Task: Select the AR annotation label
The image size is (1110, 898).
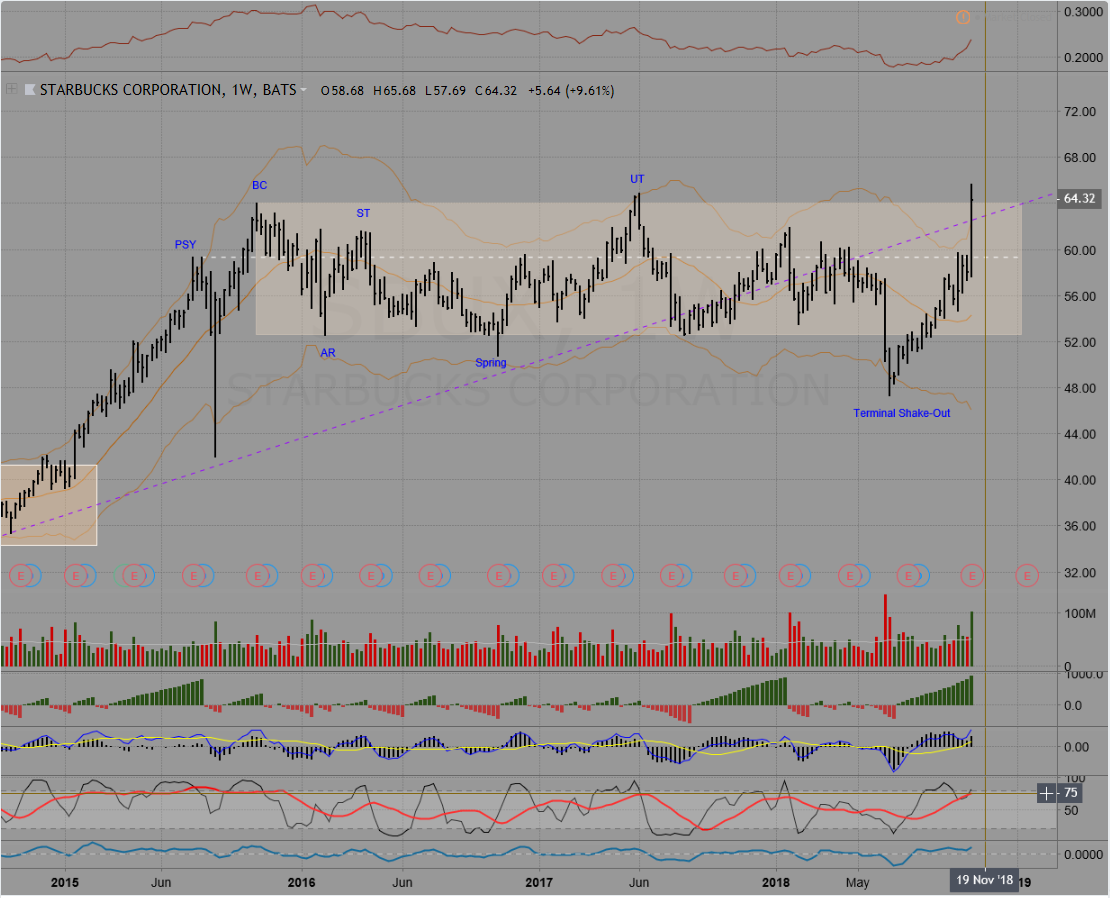Action: (x=327, y=353)
